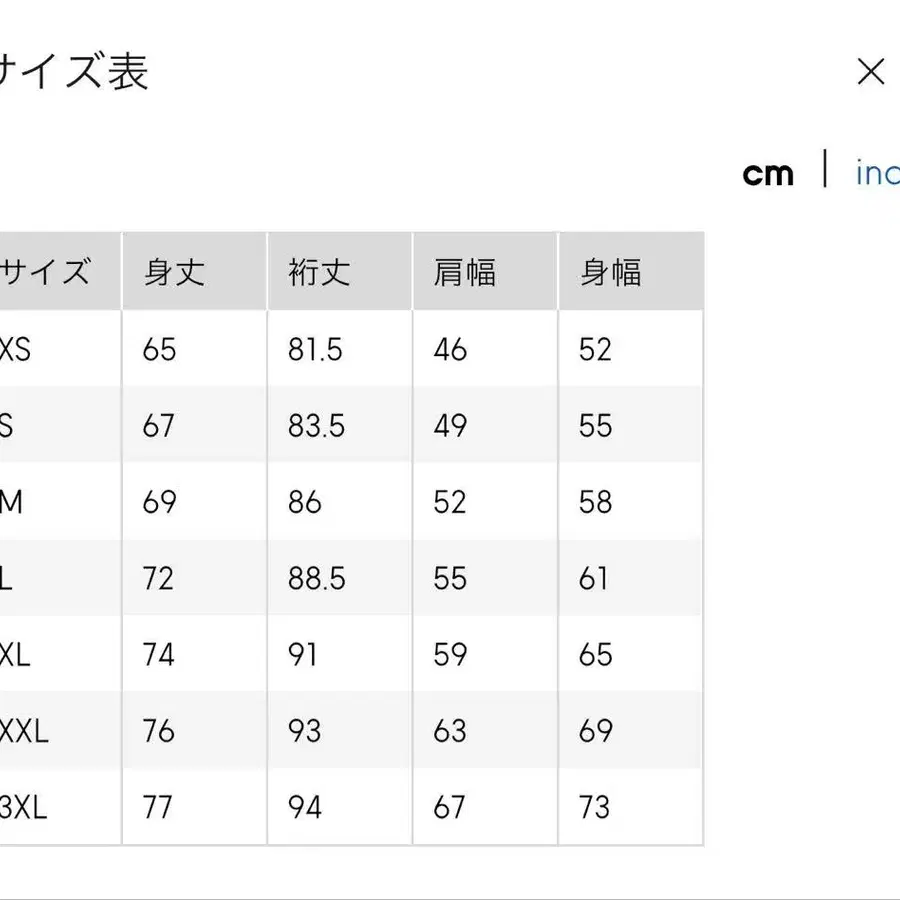This screenshot has height=900, width=900.
Task: Click the XS size row label
Action: coord(15,349)
